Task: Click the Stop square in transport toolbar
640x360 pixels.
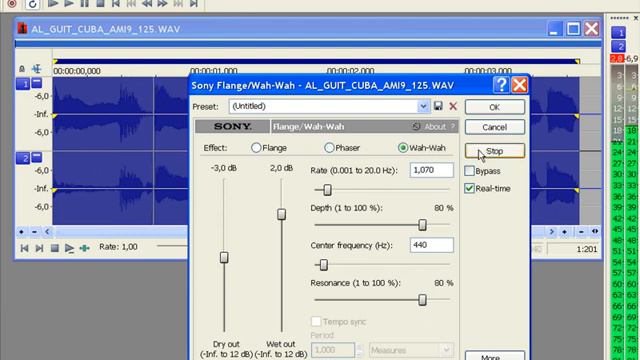Action: (x=100, y=4)
